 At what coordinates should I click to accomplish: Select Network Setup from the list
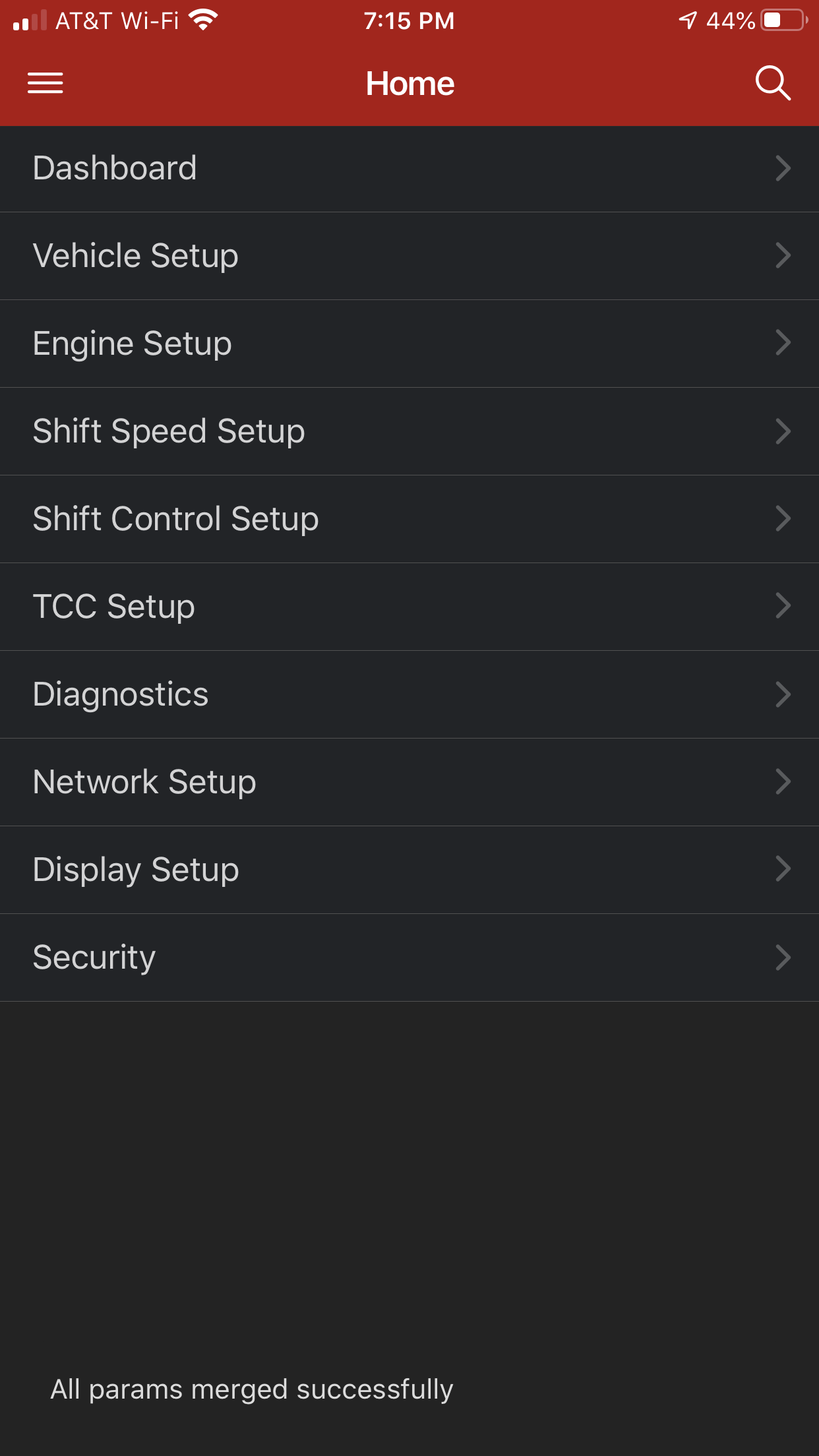(144, 782)
